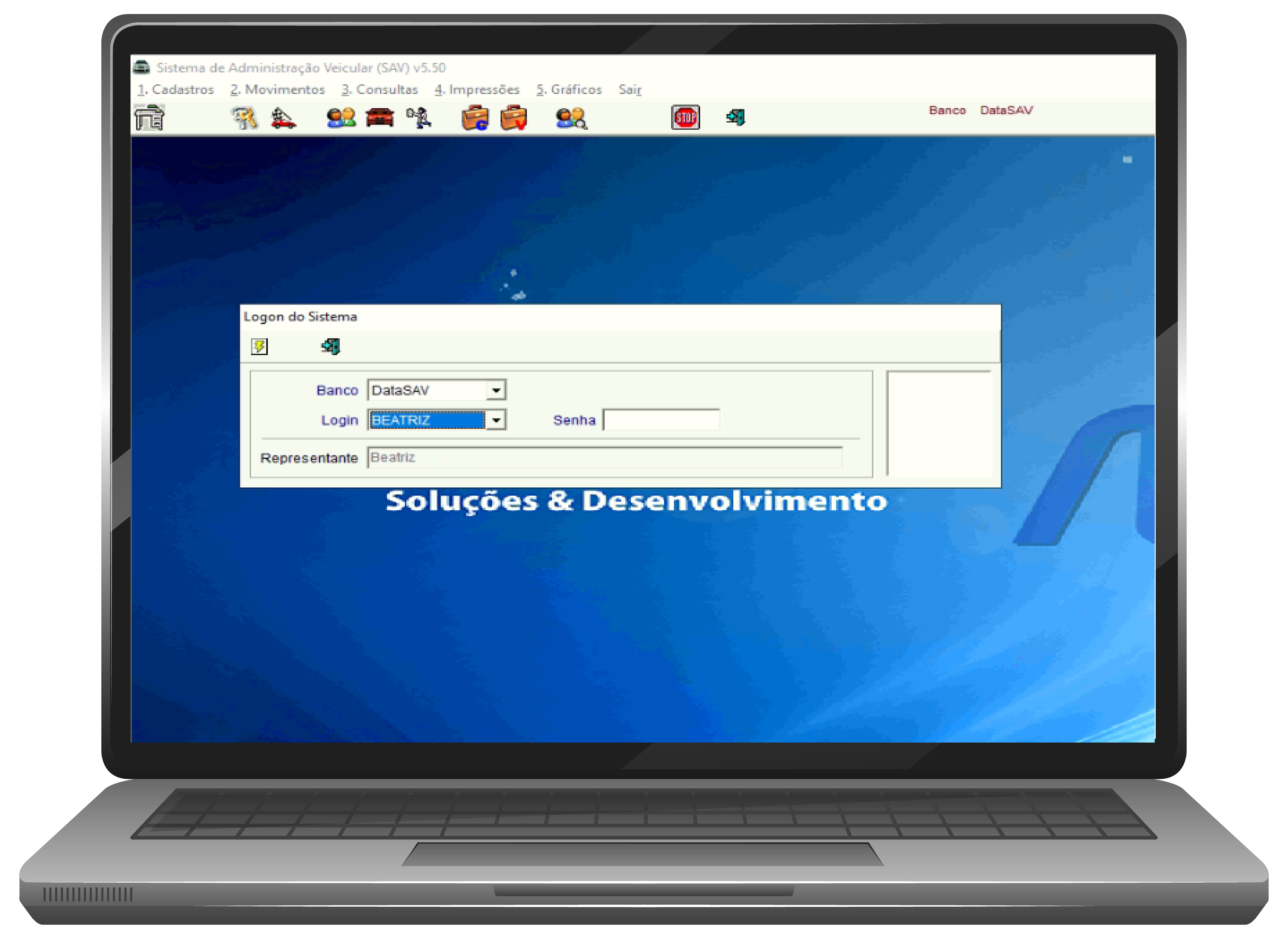The width and height of the screenshot is (1288, 939).
Task: Click the keys icon in the main toolbar
Action: click(245, 118)
